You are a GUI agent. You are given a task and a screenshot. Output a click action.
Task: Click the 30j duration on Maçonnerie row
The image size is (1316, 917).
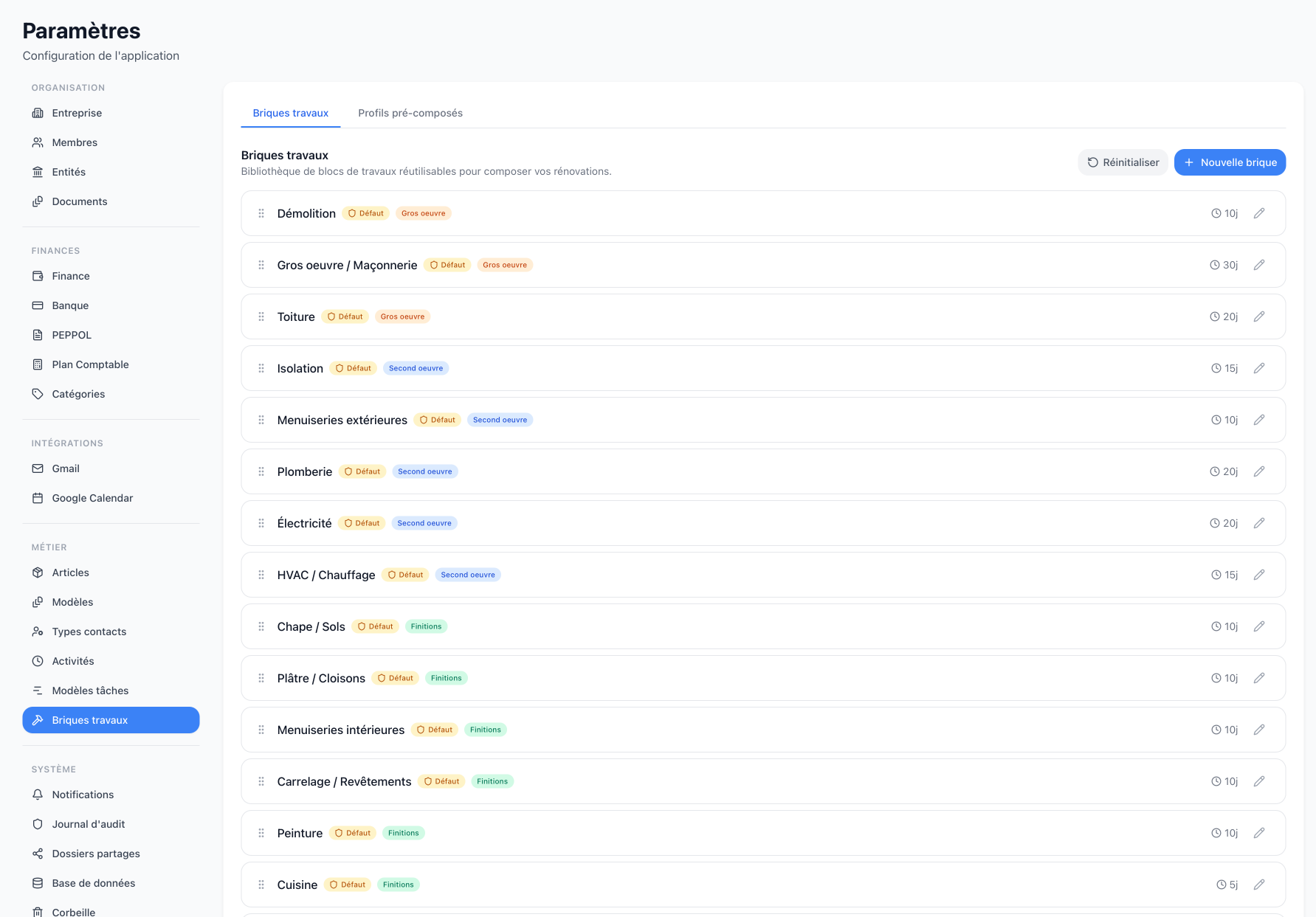[x=1224, y=265]
